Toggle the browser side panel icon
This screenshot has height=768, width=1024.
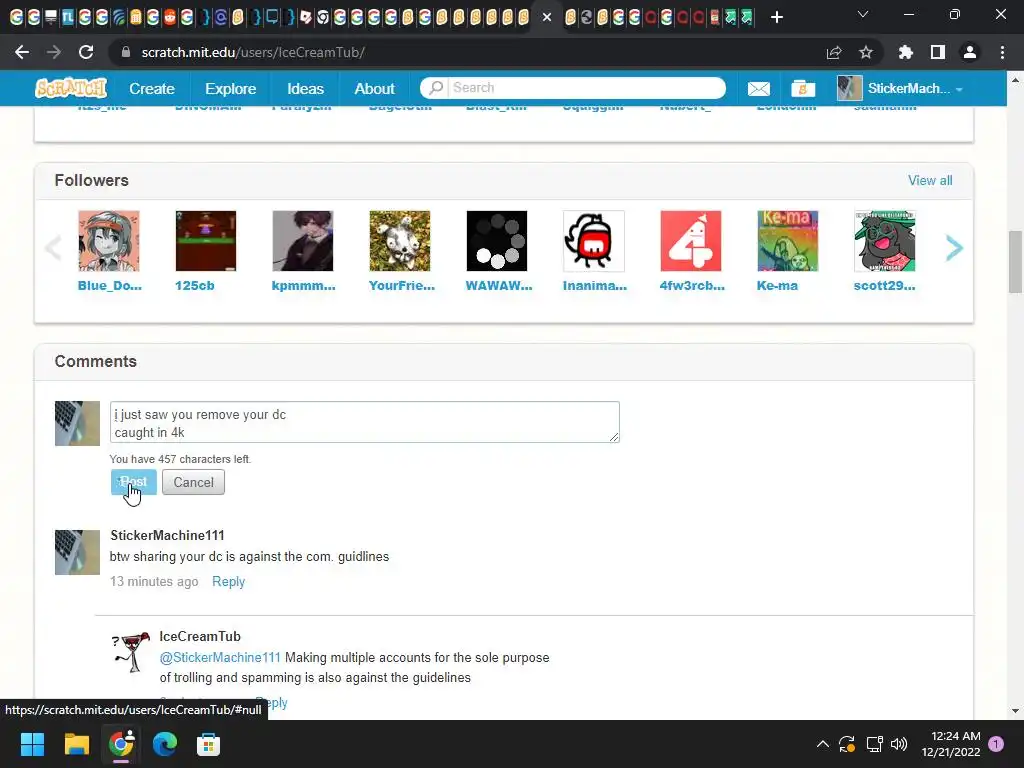pos(938,52)
